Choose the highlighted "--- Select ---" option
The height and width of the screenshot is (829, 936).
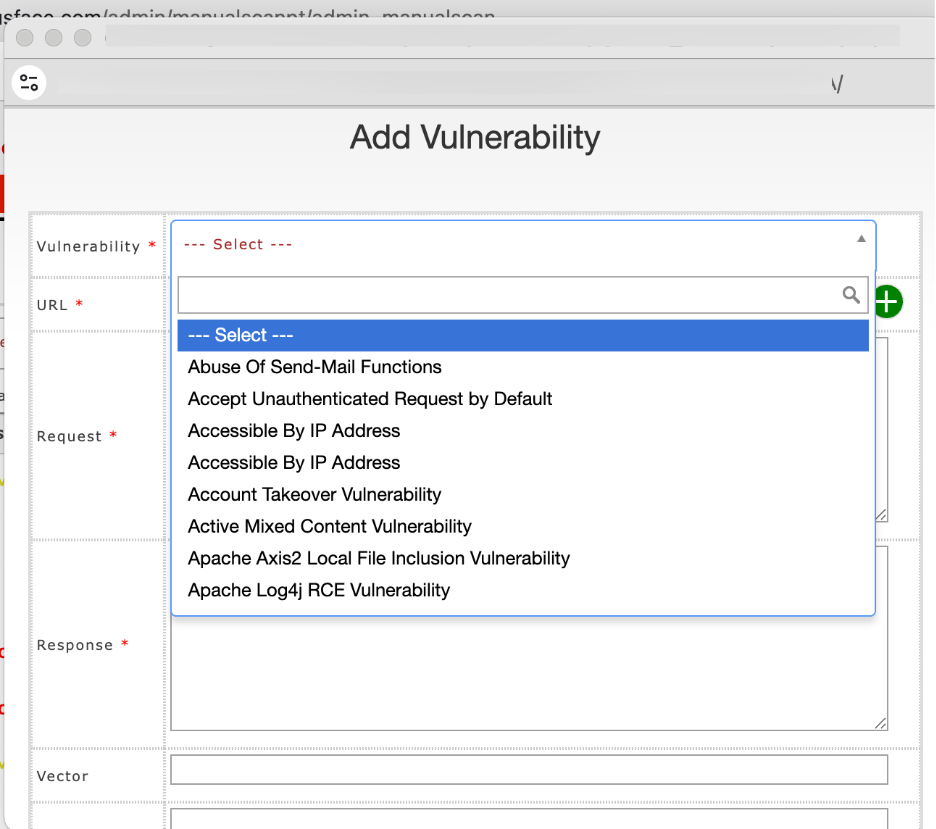(523, 335)
